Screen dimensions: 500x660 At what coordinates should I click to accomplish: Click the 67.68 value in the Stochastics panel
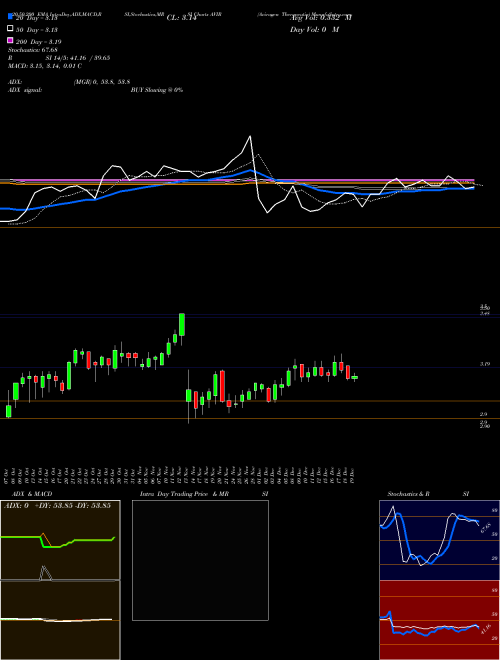(x=486, y=527)
